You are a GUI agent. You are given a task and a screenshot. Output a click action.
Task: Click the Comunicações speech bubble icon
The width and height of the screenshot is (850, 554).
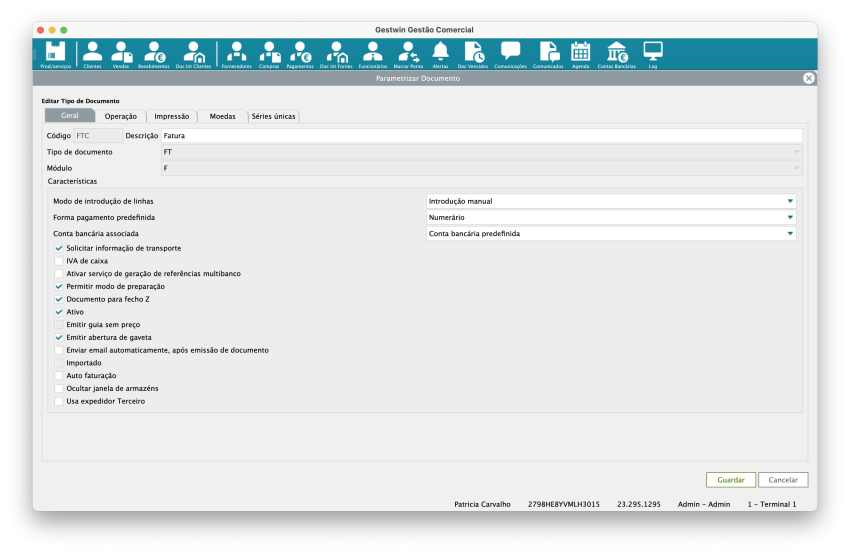coord(510,53)
